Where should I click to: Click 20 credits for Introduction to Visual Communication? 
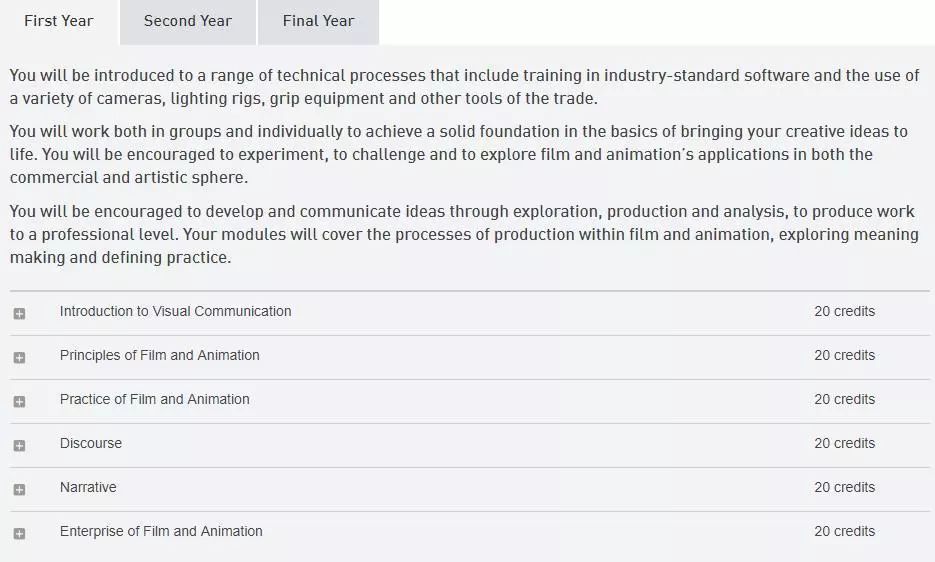coord(844,311)
